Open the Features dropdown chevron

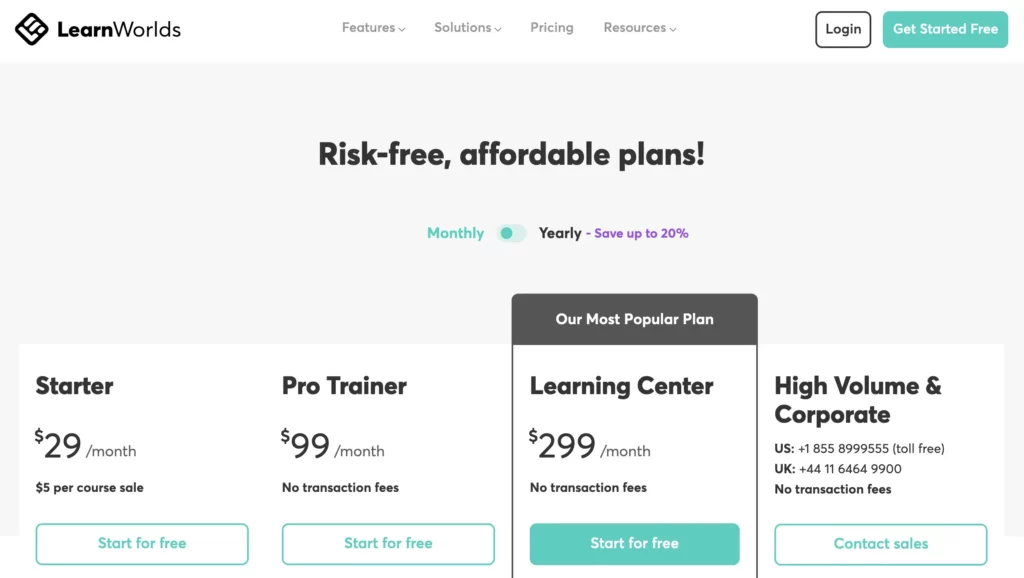[401, 29]
